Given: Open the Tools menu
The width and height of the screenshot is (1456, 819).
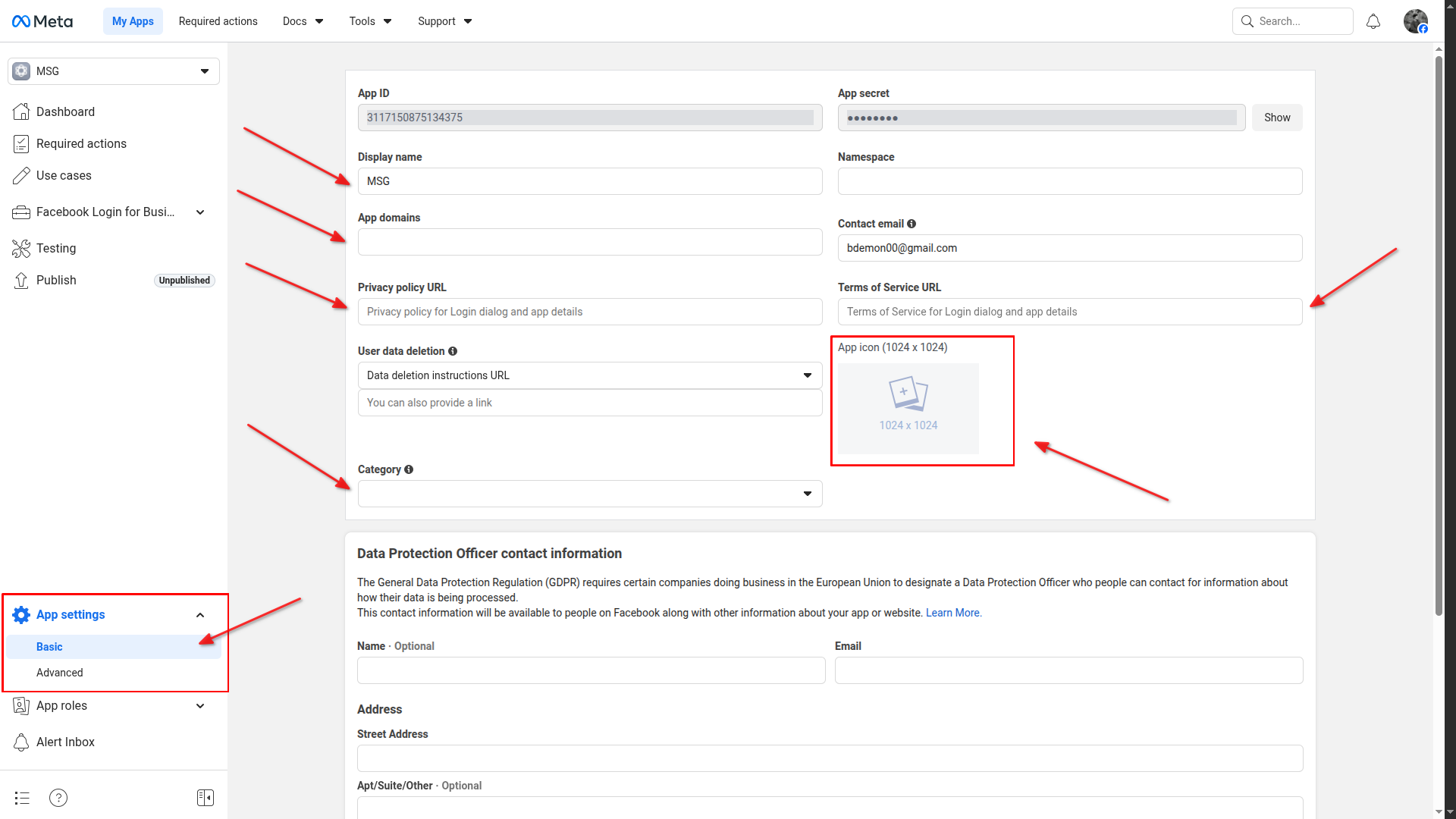Looking at the screenshot, I should (x=370, y=21).
